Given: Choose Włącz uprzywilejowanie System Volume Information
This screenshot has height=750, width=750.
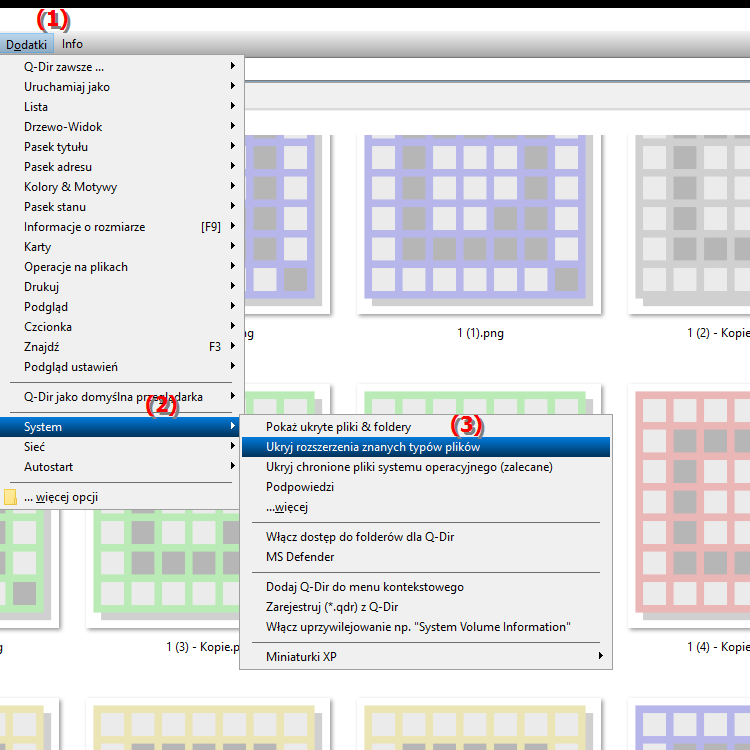Looking at the screenshot, I should pyautogui.click(x=426, y=627).
